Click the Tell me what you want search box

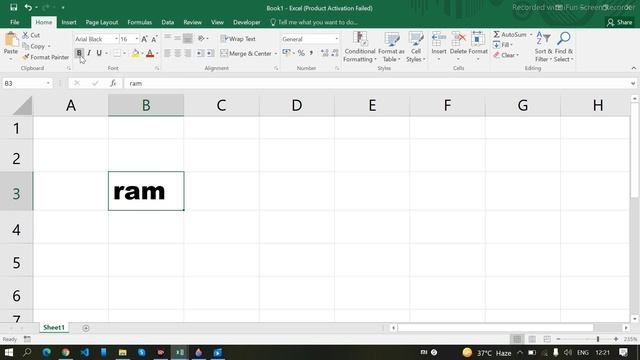(313, 22)
